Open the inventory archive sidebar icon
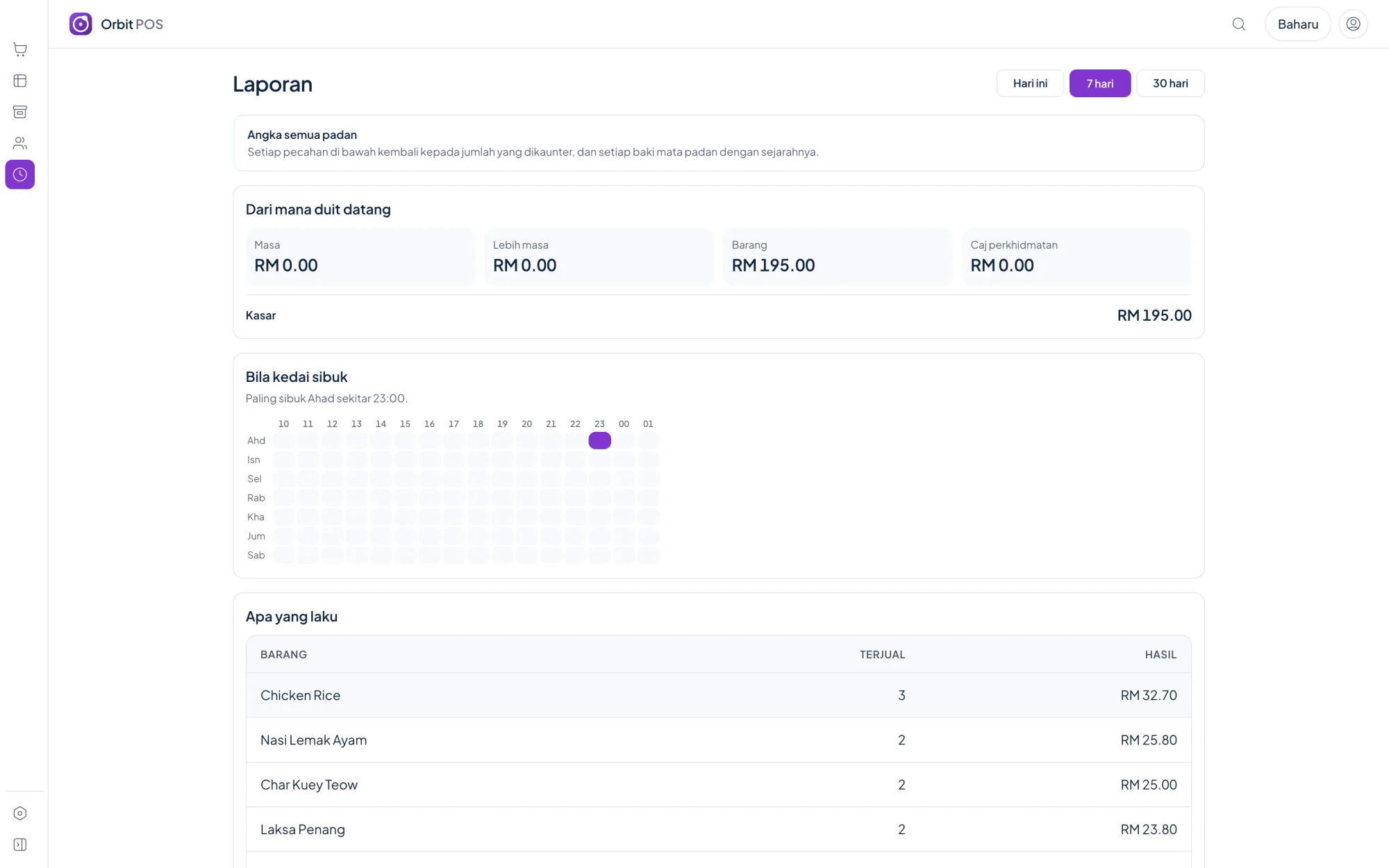The image size is (1389, 868). pyautogui.click(x=20, y=112)
